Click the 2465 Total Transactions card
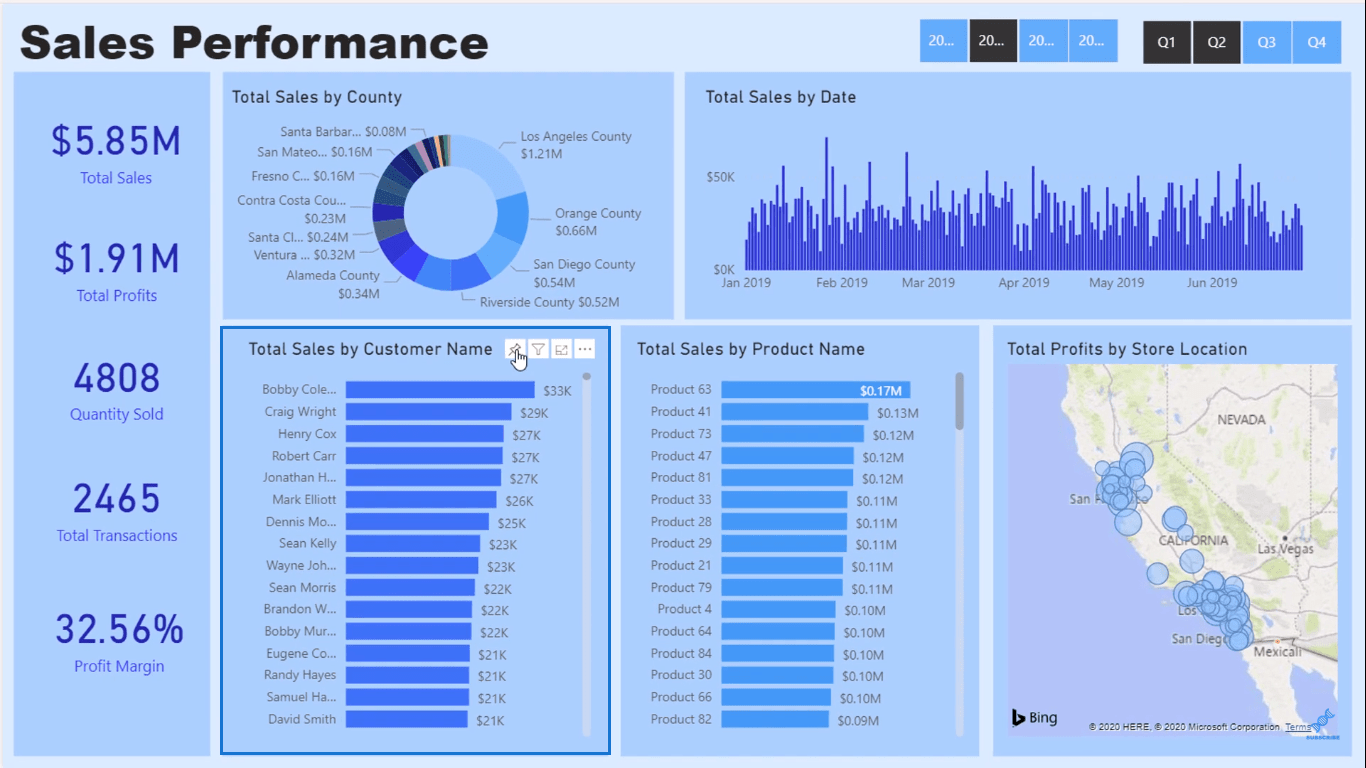 pyautogui.click(x=116, y=511)
